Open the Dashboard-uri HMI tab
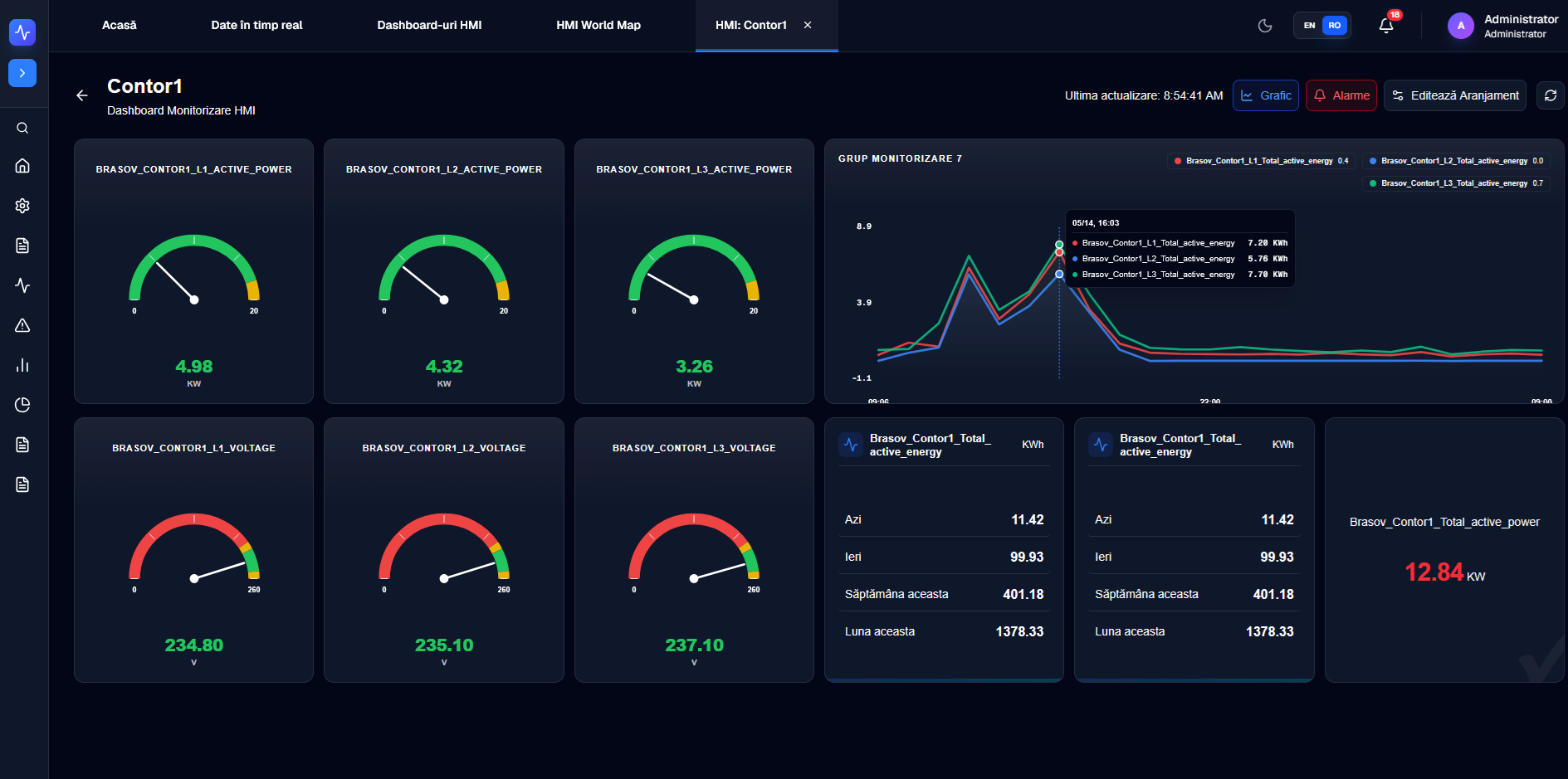Image resolution: width=1568 pixels, height=779 pixels. click(x=429, y=25)
